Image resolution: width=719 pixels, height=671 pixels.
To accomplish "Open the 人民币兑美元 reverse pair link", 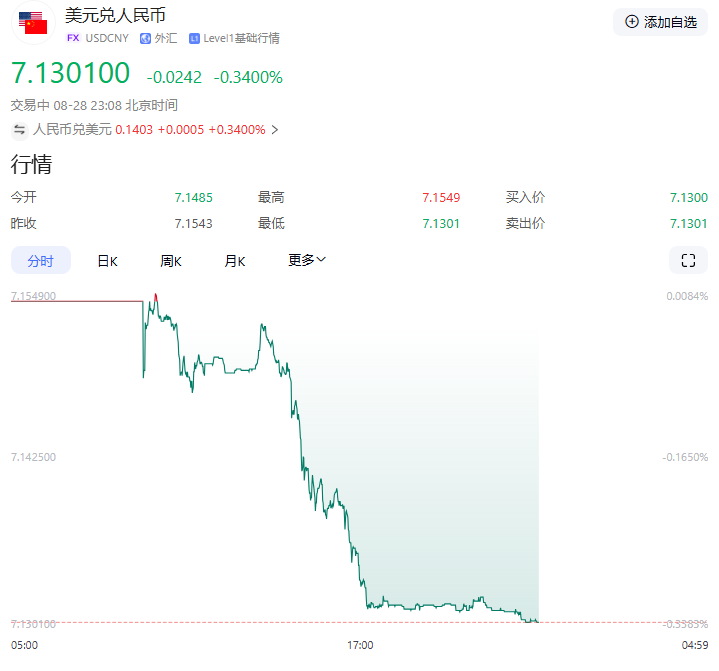I will tap(72, 129).
